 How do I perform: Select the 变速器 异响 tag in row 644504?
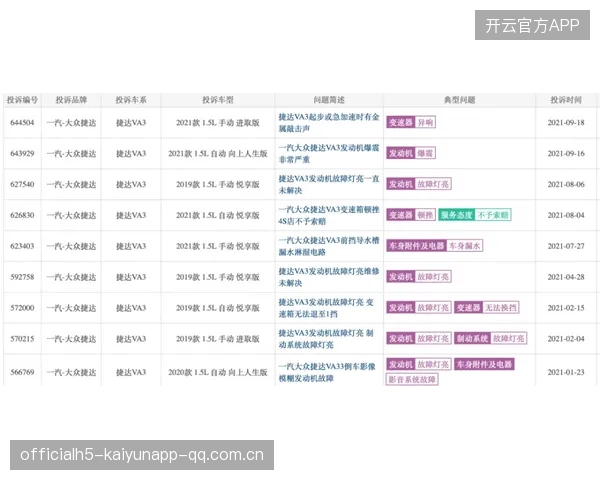(411, 122)
